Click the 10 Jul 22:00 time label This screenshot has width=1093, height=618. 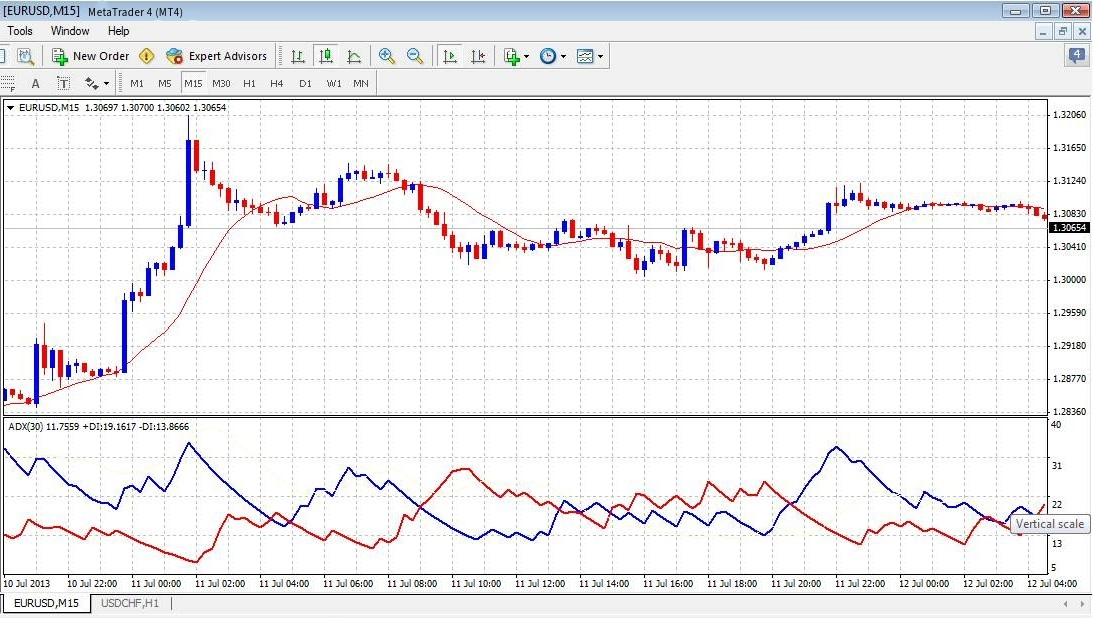[x=92, y=584]
